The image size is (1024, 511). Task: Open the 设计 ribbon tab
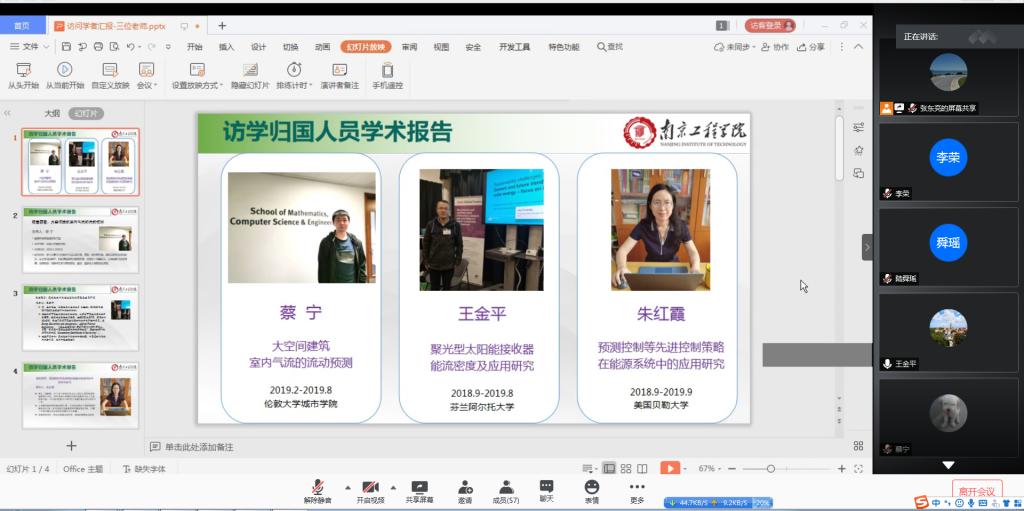point(258,46)
